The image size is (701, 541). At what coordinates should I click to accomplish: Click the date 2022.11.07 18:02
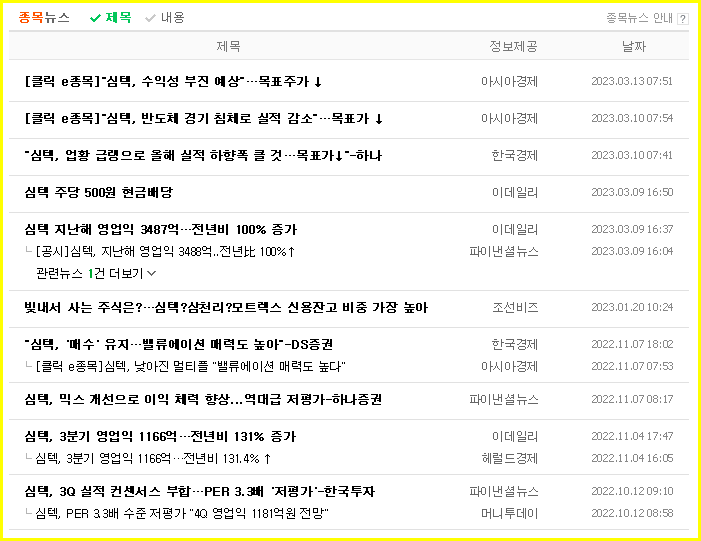click(x=632, y=345)
